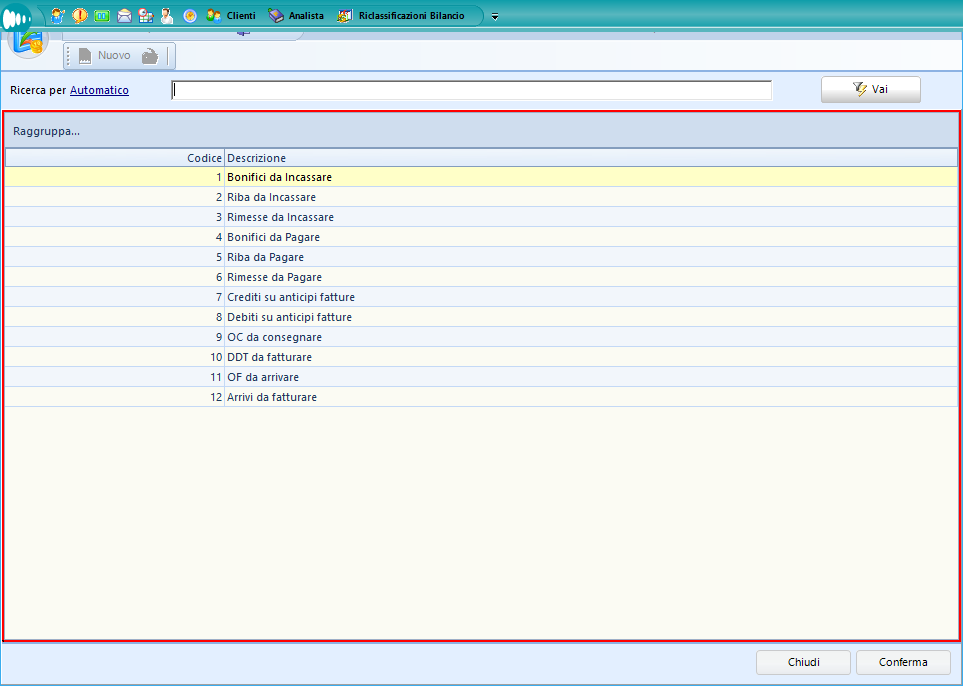Screen dimensions: 963x686
Task: Click the orange exclamation alert icon
Action: point(80,16)
